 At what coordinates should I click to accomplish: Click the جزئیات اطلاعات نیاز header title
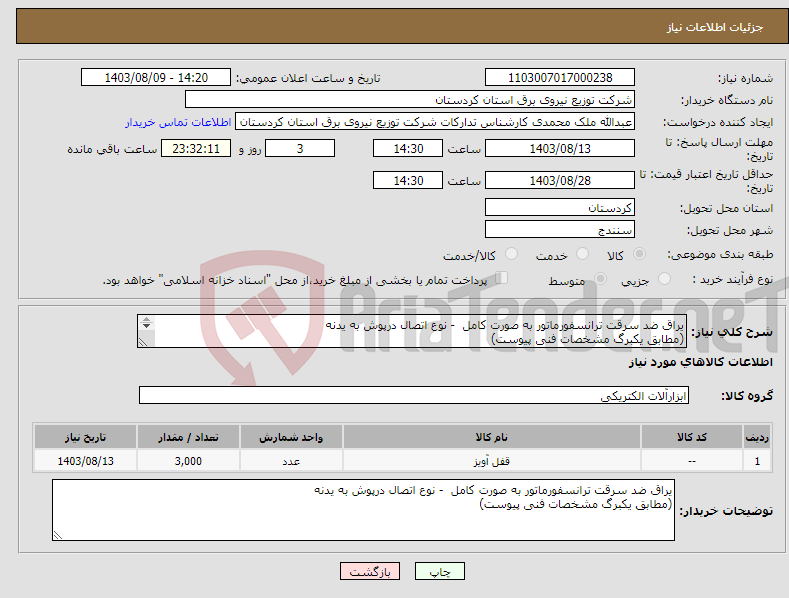715,27
